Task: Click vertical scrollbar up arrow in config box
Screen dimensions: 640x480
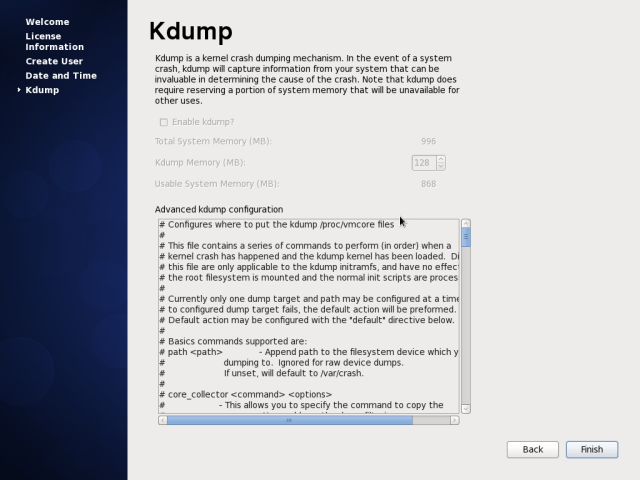Action: (465, 224)
